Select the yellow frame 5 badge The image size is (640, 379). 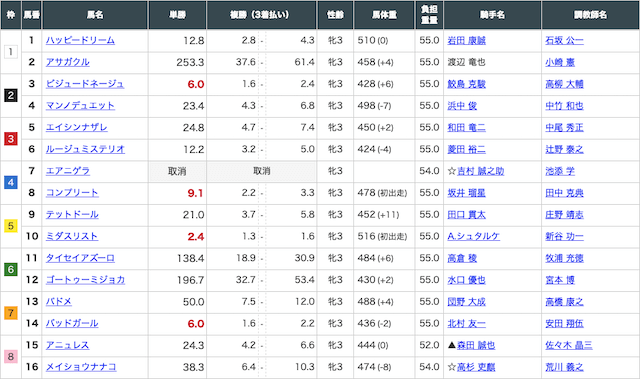click(x=11, y=226)
